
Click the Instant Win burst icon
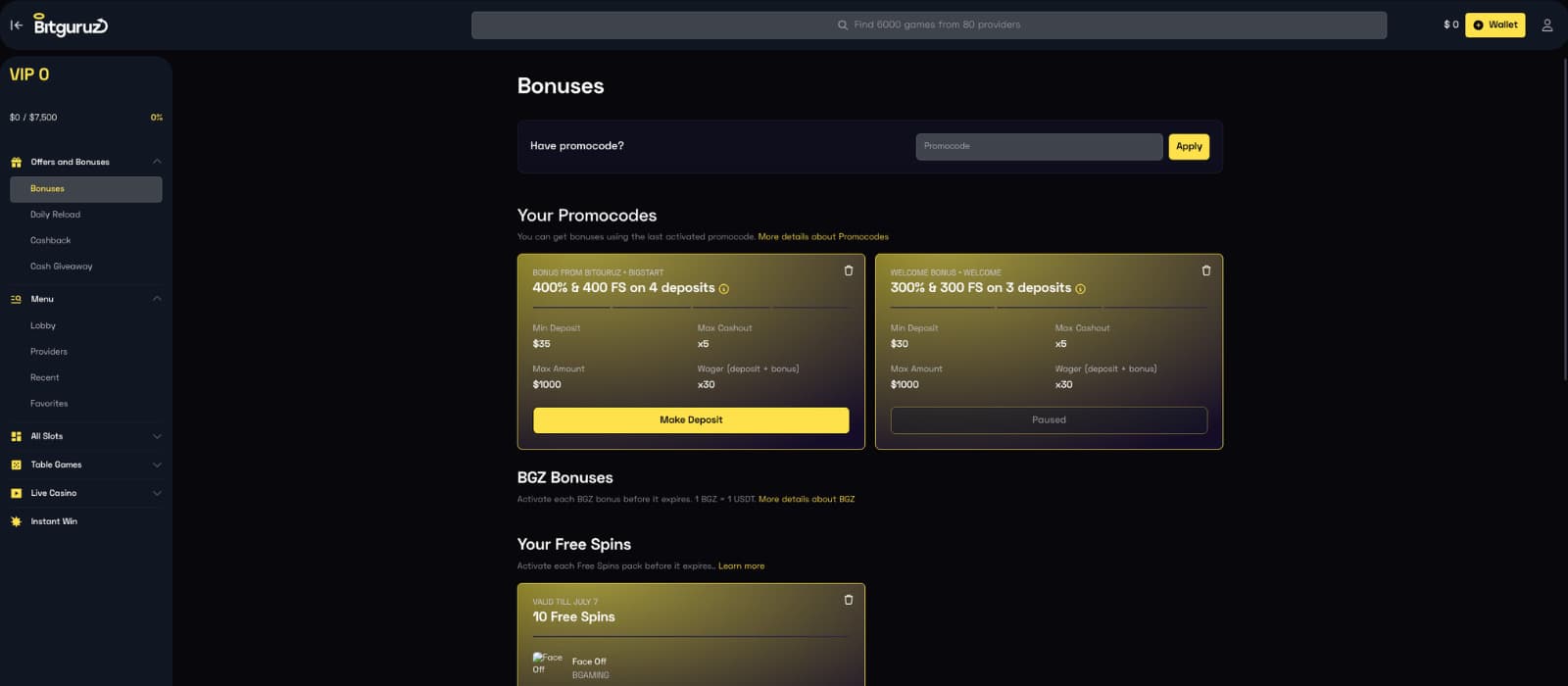pyautogui.click(x=16, y=521)
